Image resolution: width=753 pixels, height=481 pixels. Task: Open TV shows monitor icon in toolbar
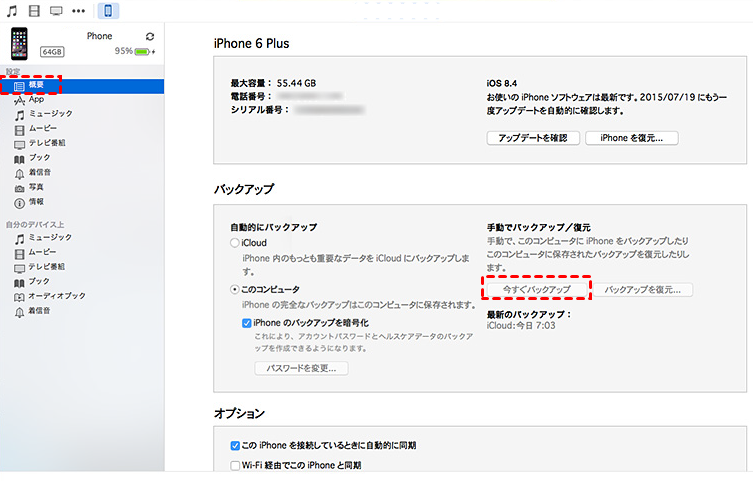(57, 11)
